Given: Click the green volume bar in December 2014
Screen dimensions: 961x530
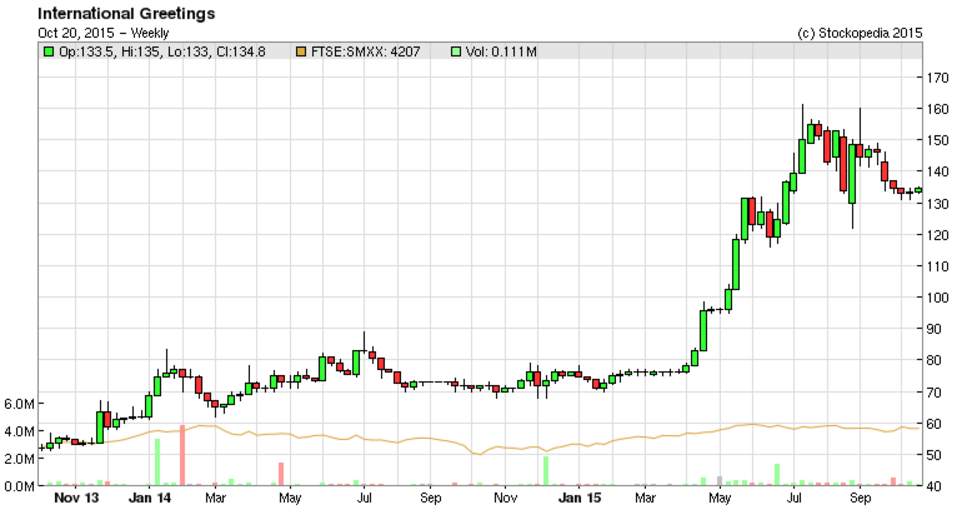Looking at the screenshot, I should click(x=545, y=471).
